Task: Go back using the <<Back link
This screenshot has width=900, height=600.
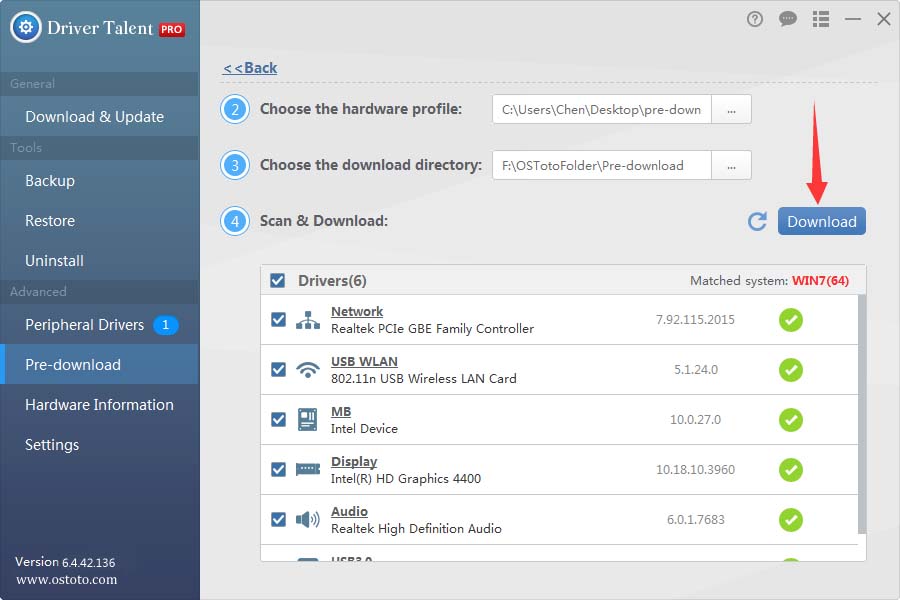Action: point(250,68)
